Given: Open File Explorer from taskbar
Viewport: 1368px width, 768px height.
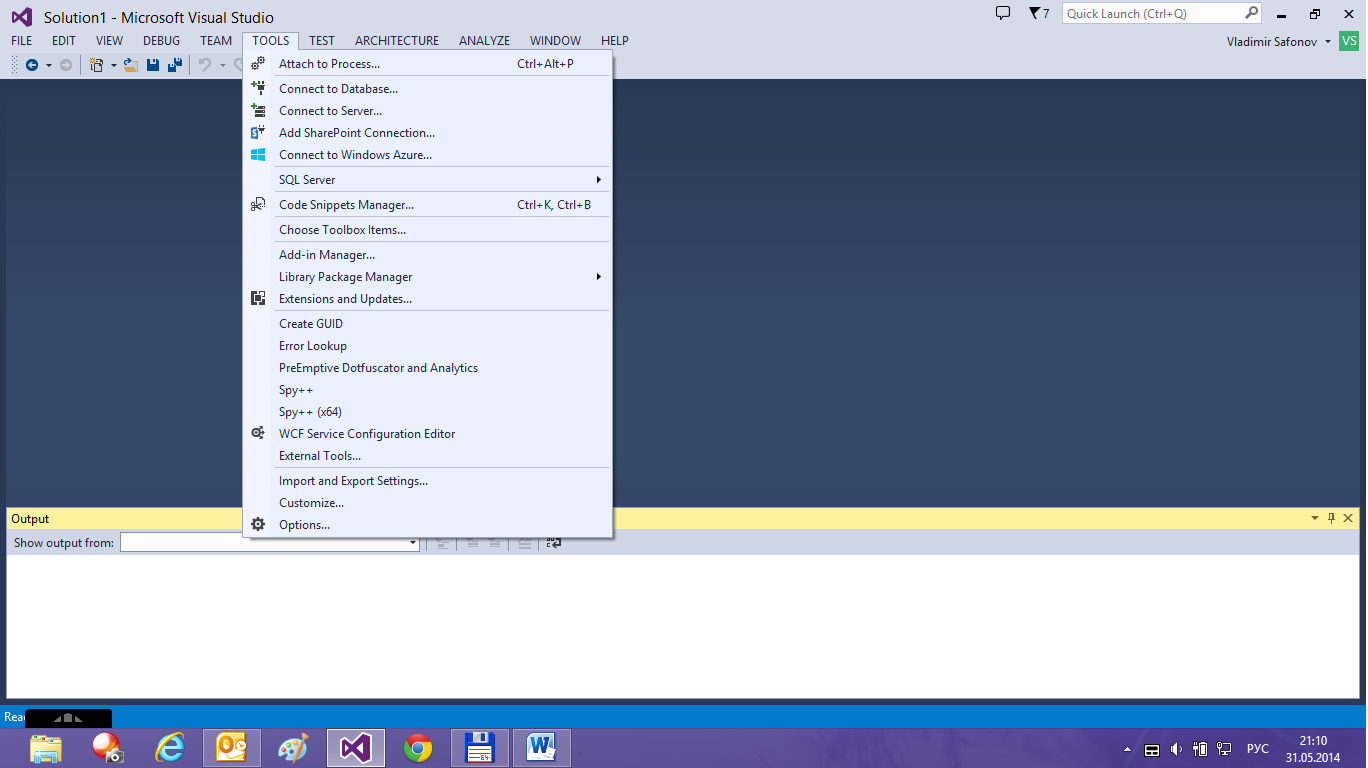Looking at the screenshot, I should [46, 748].
